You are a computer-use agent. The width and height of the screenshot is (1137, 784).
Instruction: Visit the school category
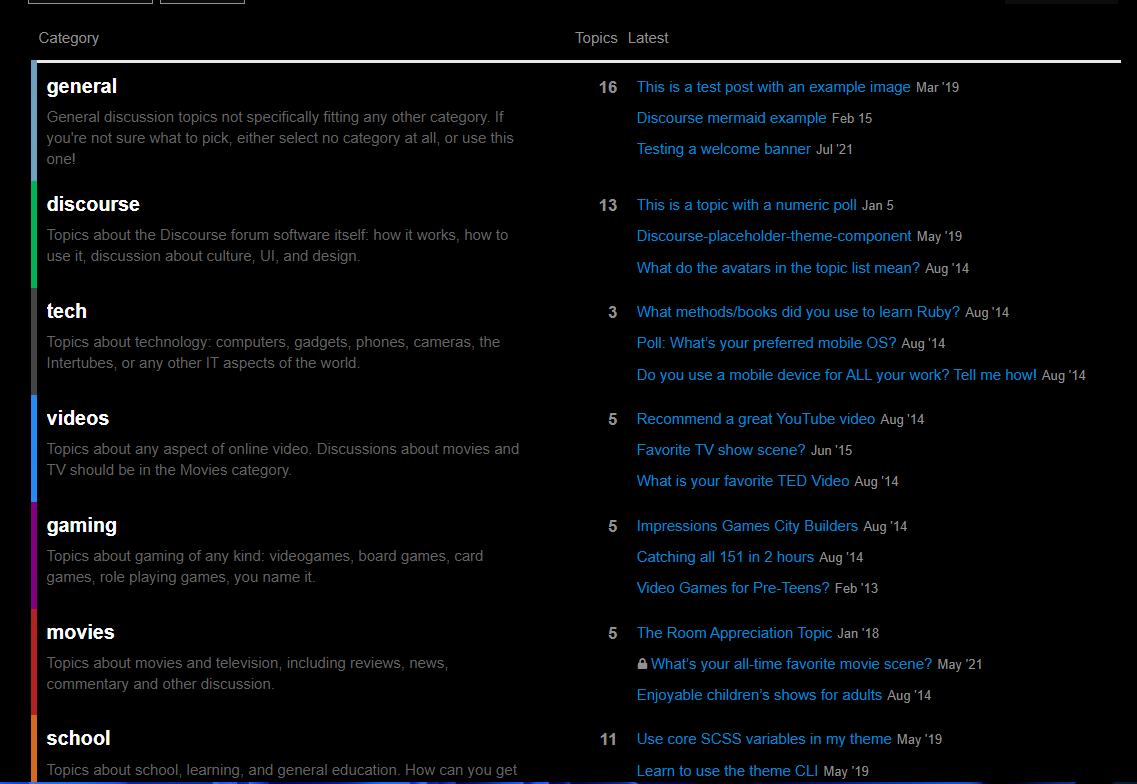[x=78, y=738]
